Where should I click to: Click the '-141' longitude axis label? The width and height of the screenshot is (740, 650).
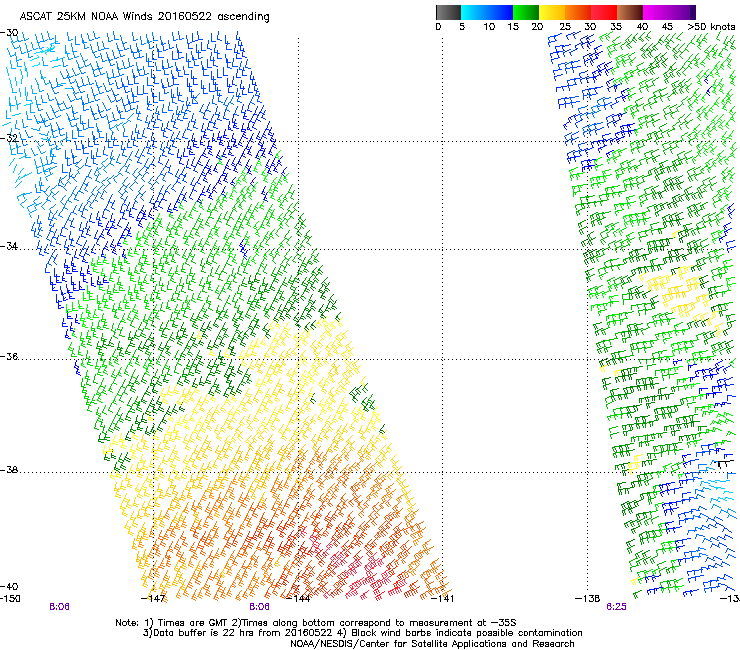[x=443, y=598]
